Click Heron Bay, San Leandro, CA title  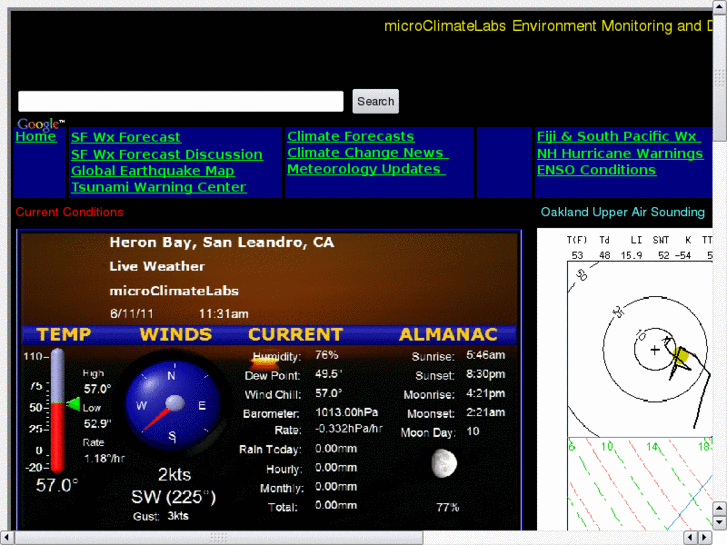coord(222,242)
